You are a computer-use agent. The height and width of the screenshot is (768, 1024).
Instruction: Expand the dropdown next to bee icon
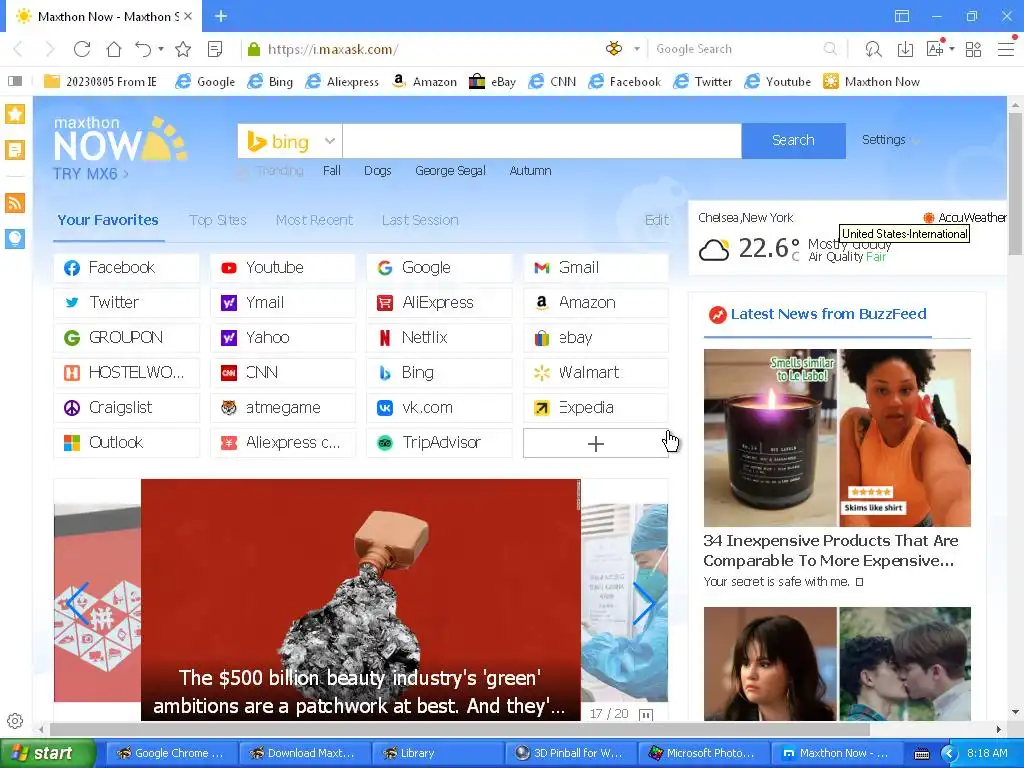click(637, 49)
